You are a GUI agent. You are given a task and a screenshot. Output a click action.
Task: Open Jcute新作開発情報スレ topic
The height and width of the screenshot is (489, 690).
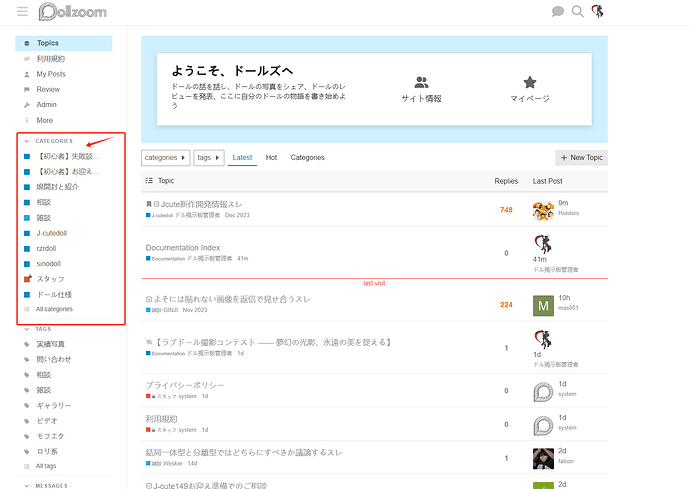[202, 204]
